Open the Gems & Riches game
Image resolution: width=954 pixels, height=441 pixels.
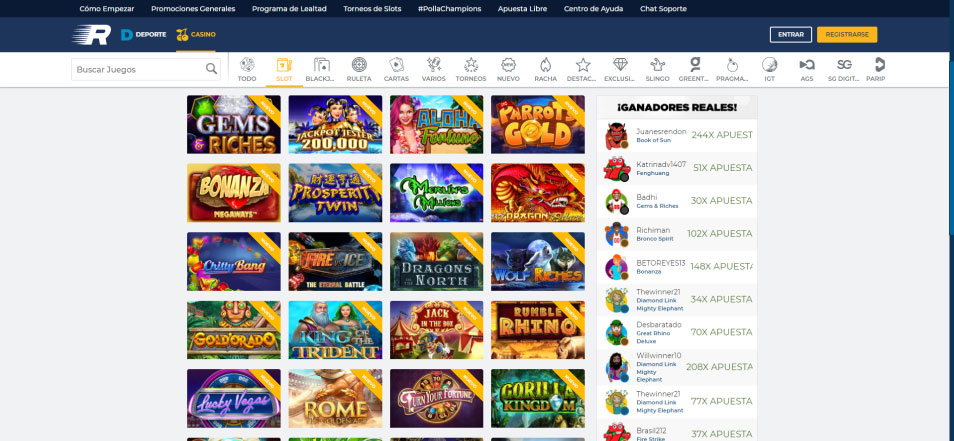(234, 124)
